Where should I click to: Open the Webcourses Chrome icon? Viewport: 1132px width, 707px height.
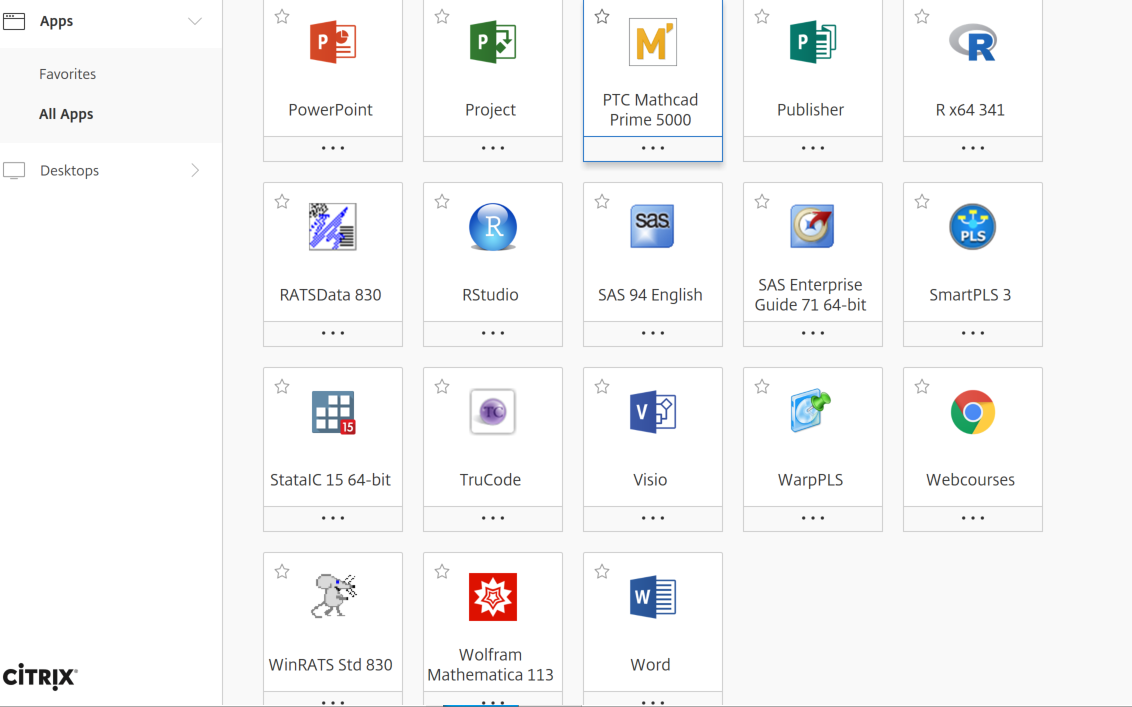[972, 412]
